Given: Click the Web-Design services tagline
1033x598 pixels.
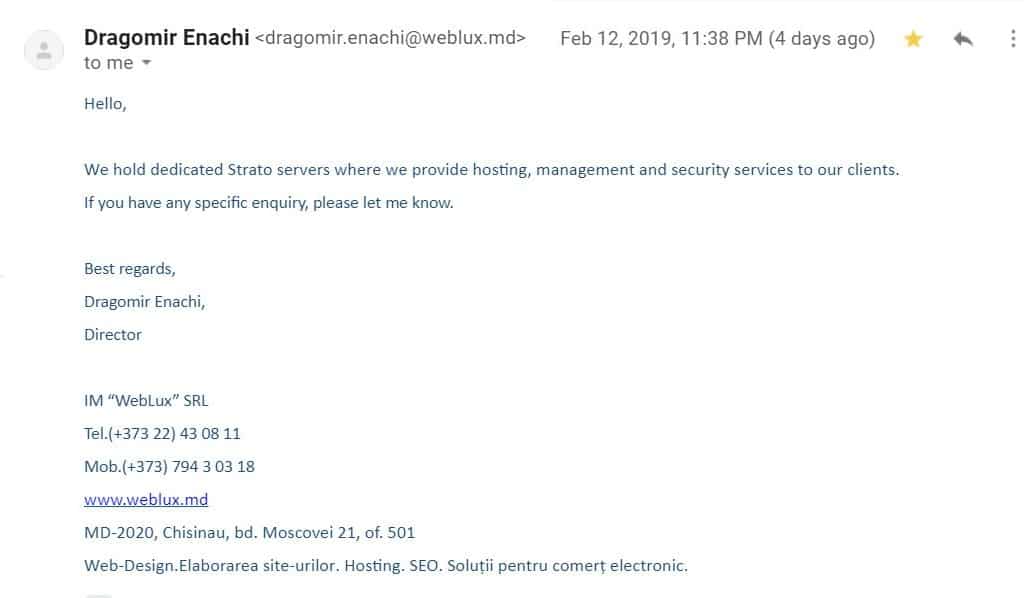Looking at the screenshot, I should click(386, 566).
